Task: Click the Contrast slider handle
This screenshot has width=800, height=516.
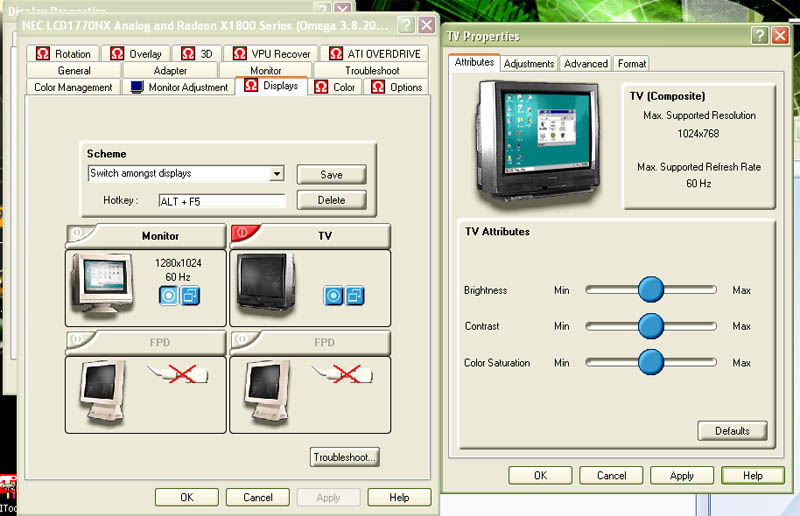Action: pyautogui.click(x=651, y=326)
